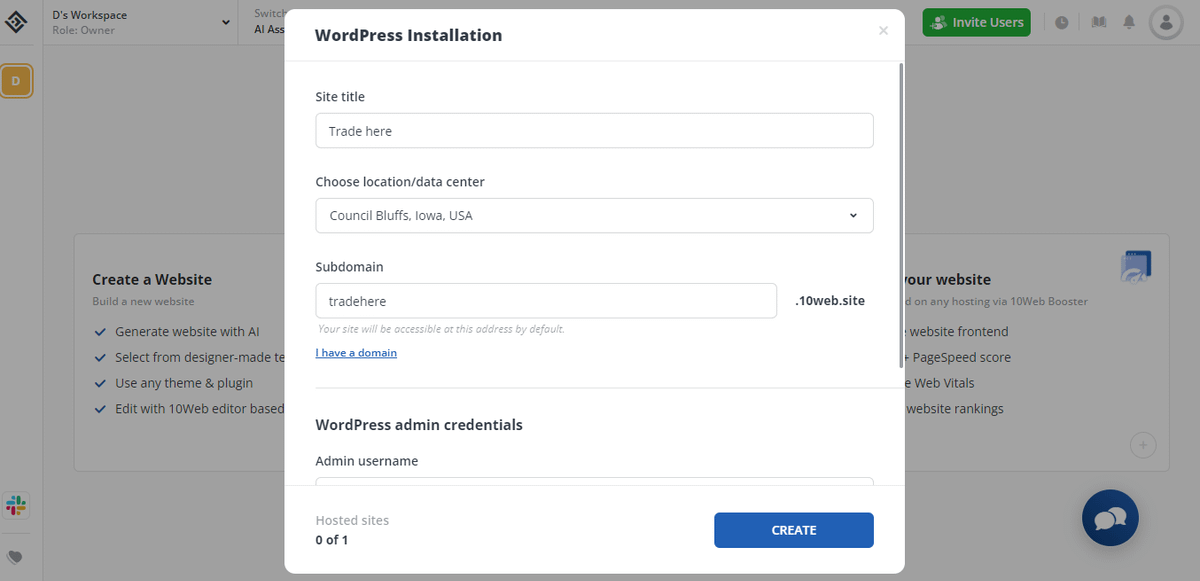Select the D workspace avatar in sidebar
Viewport: 1200px width, 581px height.
[x=16, y=80]
